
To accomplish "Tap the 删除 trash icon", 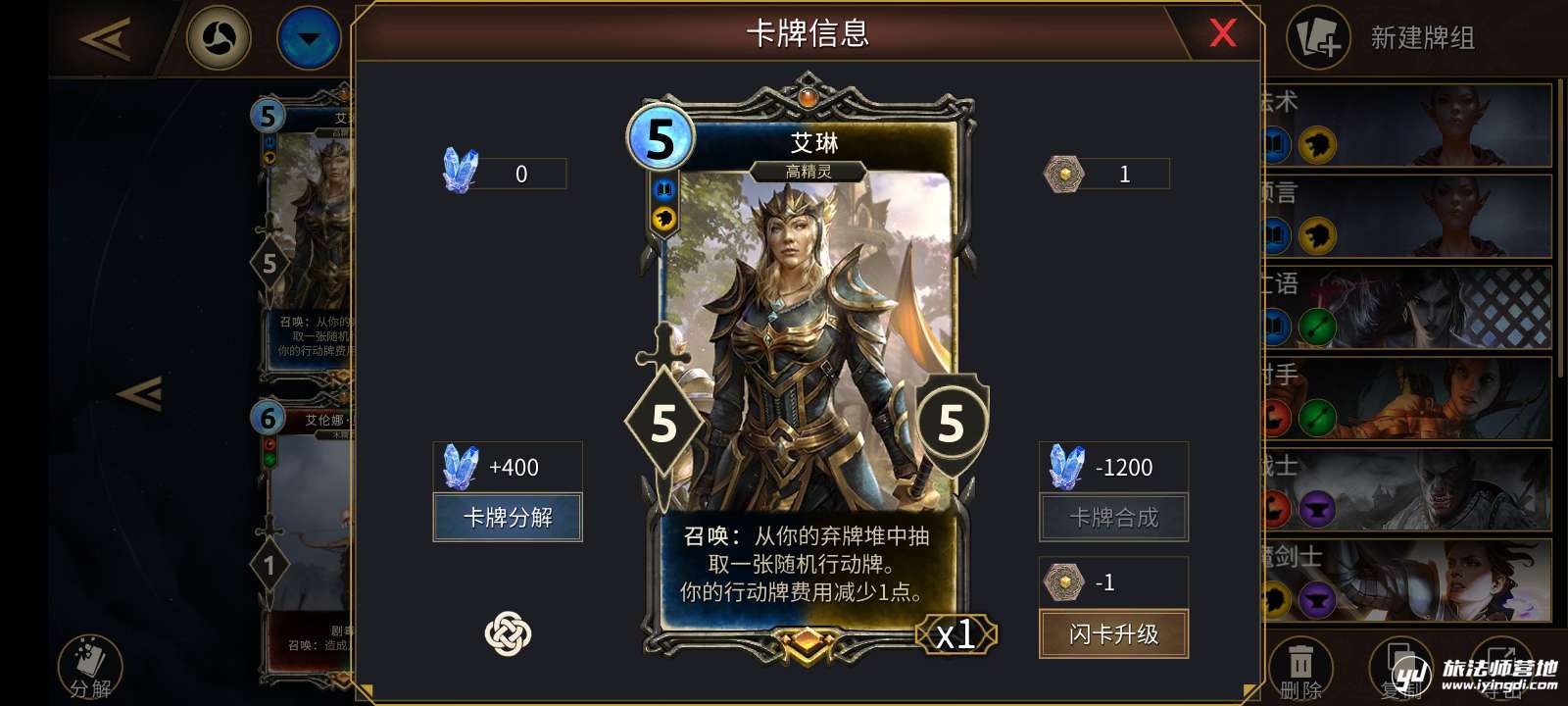I will pyautogui.click(x=1300, y=669).
